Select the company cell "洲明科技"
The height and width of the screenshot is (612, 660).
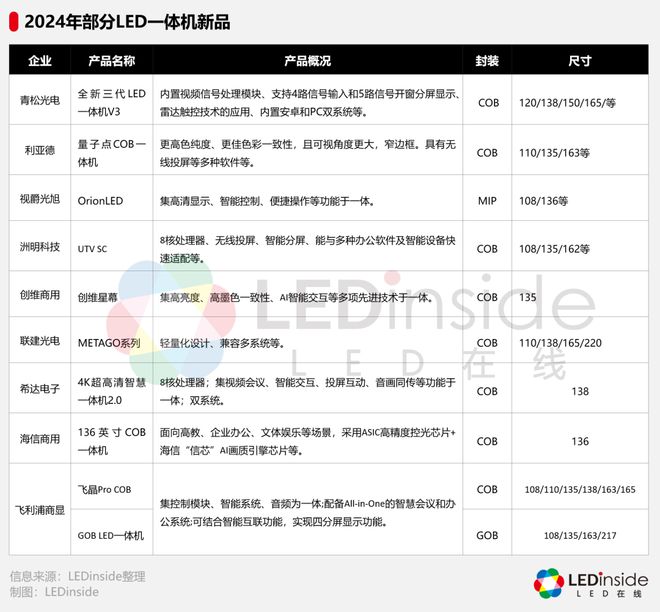pyautogui.click(x=40, y=247)
